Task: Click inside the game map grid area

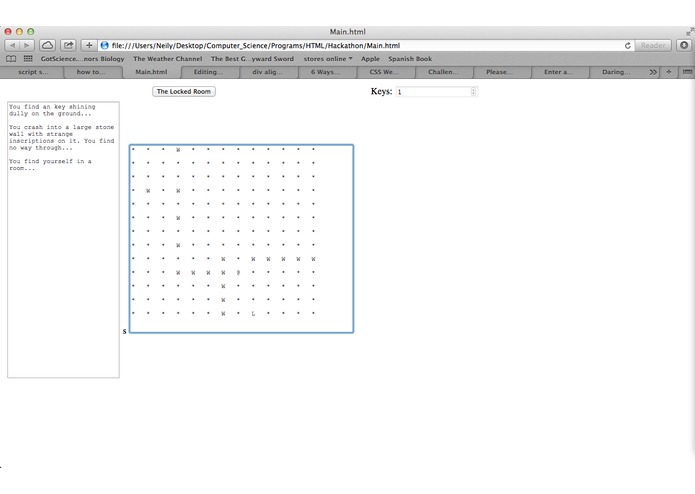Action: click(x=242, y=238)
